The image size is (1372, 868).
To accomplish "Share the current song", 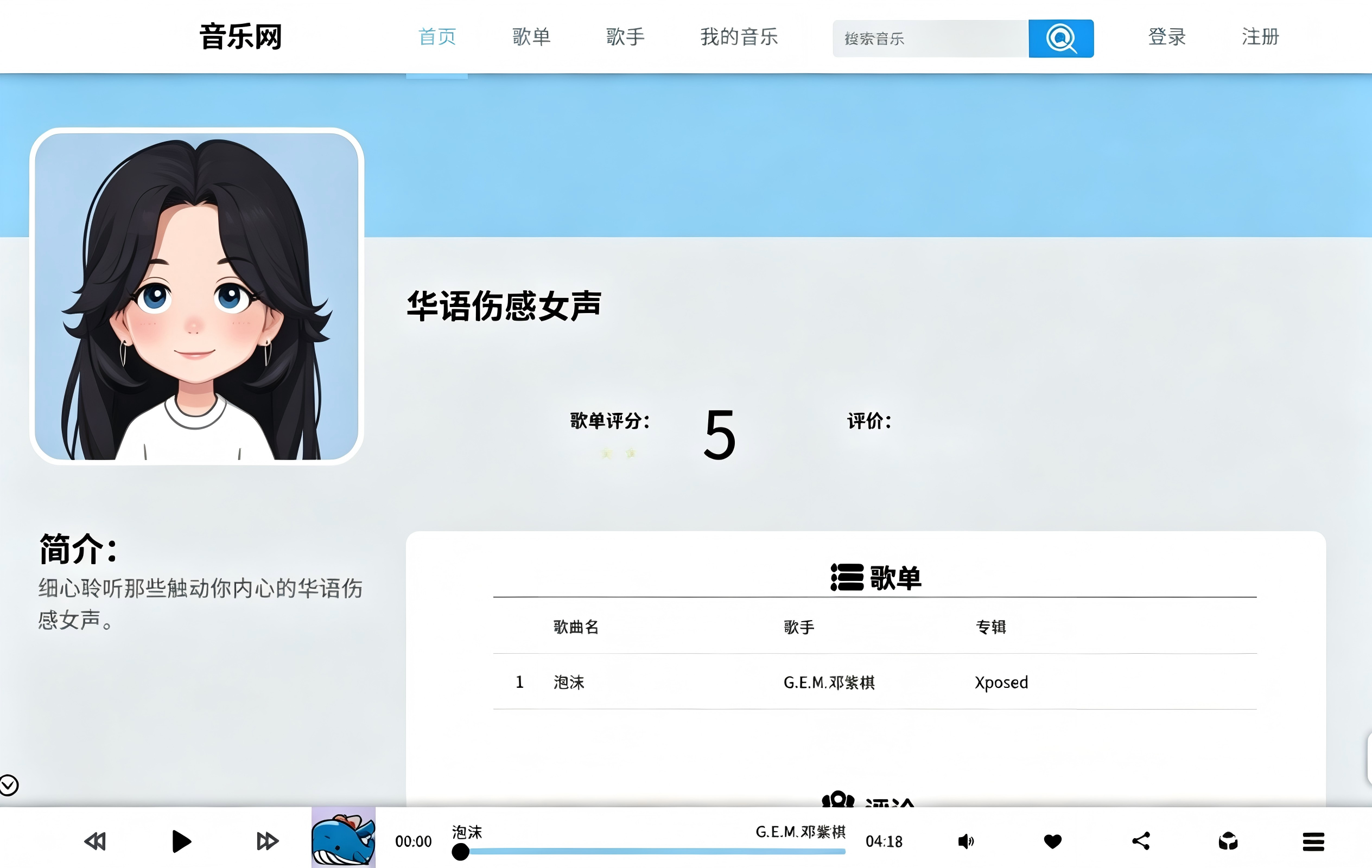I will point(1141,841).
